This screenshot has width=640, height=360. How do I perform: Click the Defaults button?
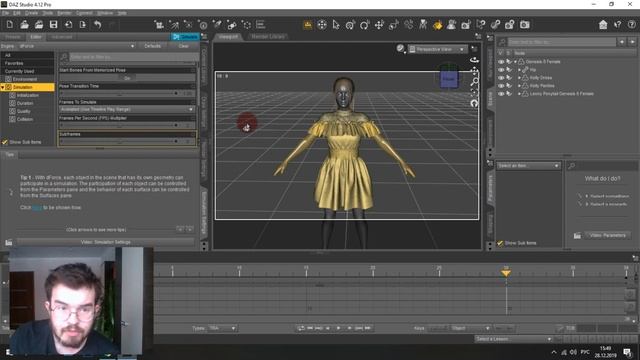tap(152, 46)
